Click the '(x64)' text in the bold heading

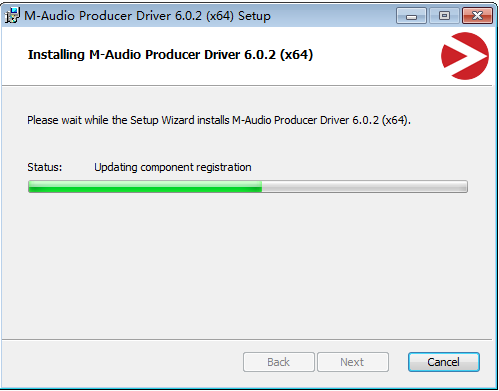click(296, 55)
